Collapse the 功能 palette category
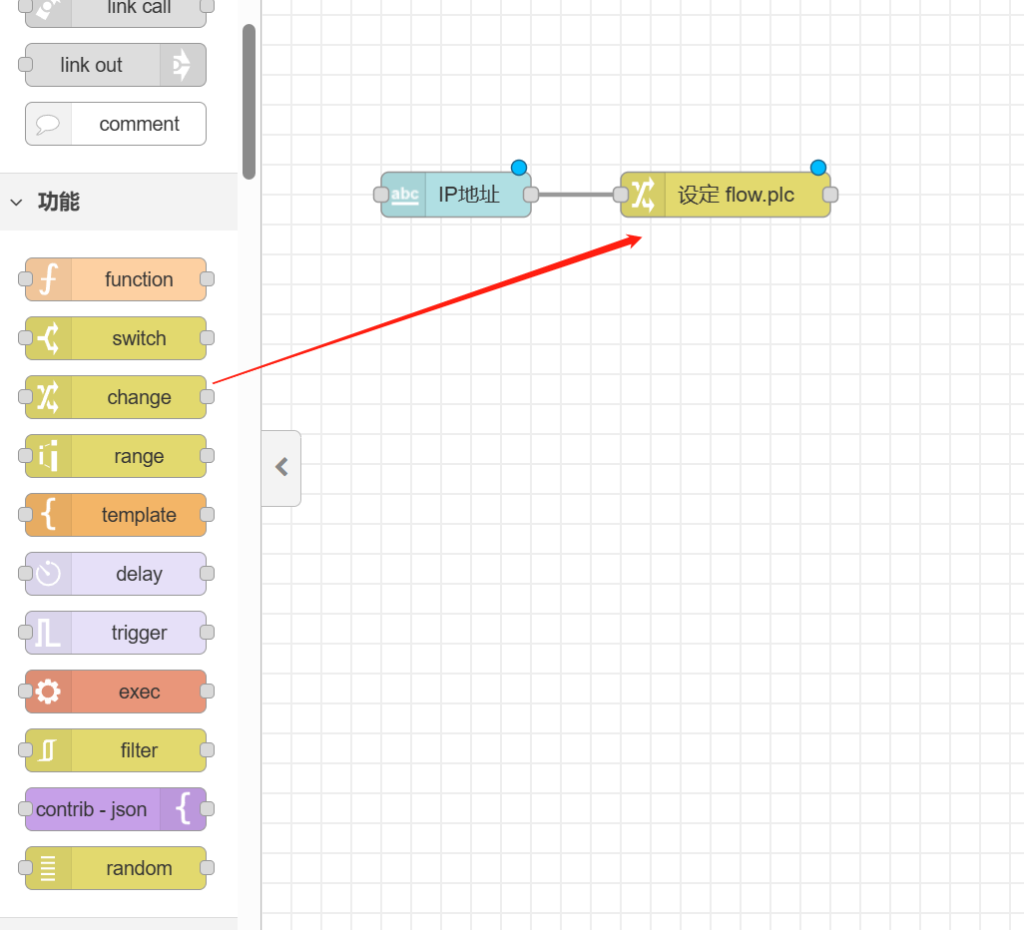The image size is (1024, 930). [x=17, y=202]
